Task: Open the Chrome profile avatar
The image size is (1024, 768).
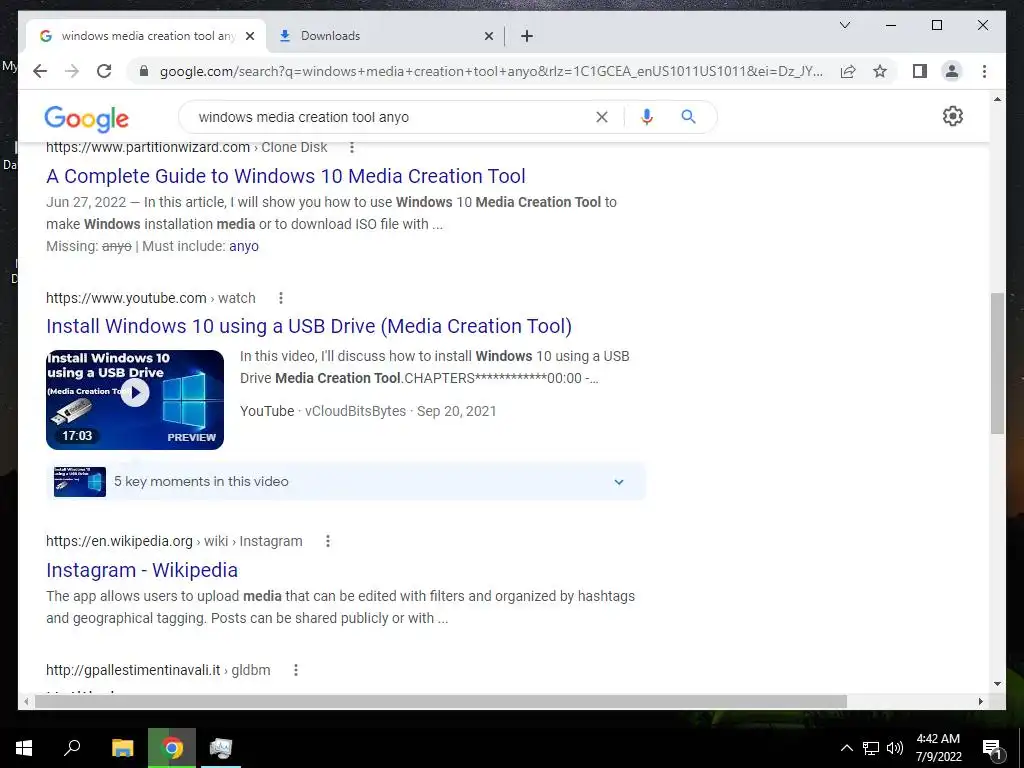Action: tap(952, 71)
